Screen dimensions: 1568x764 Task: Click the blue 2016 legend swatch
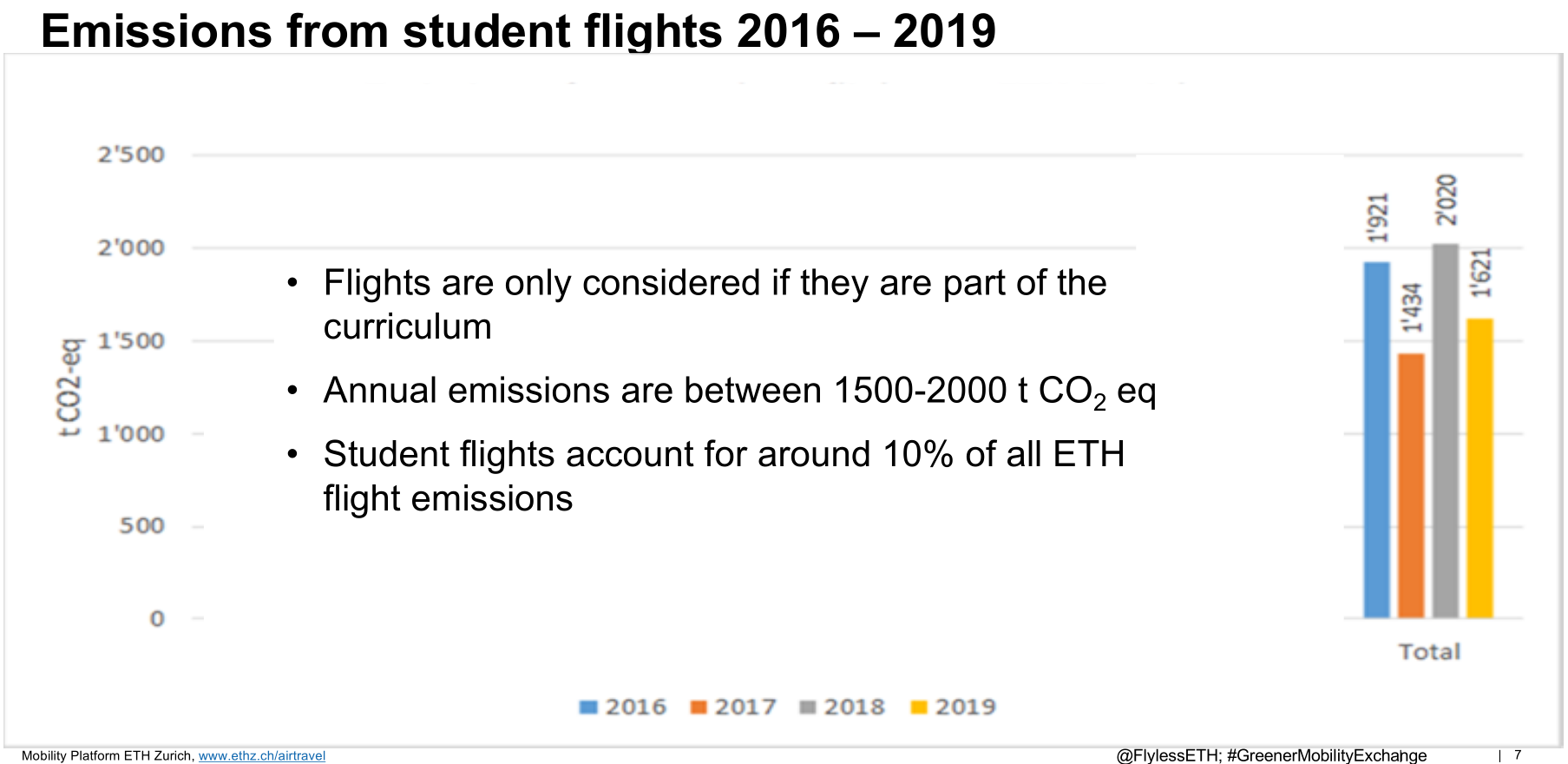coord(588,708)
